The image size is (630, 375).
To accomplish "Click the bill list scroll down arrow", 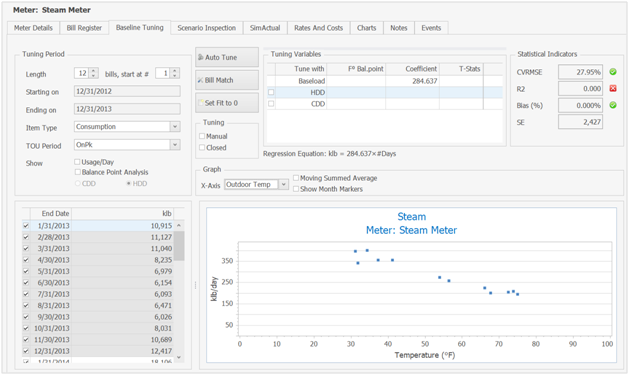I will (x=179, y=357).
